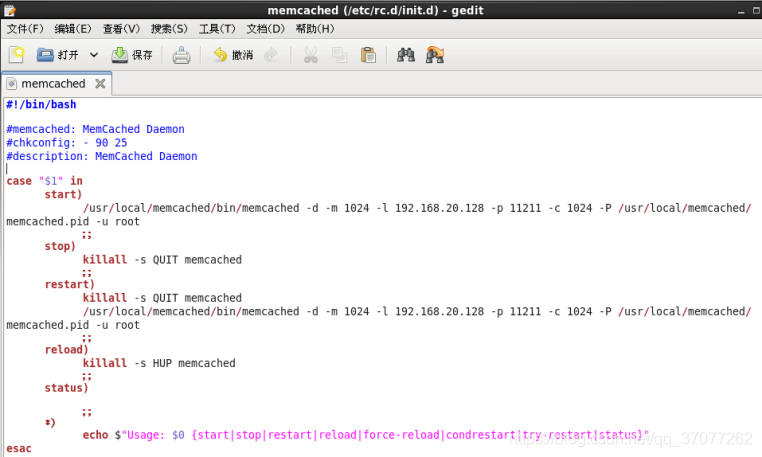Click the 'start)' case label

point(63,194)
